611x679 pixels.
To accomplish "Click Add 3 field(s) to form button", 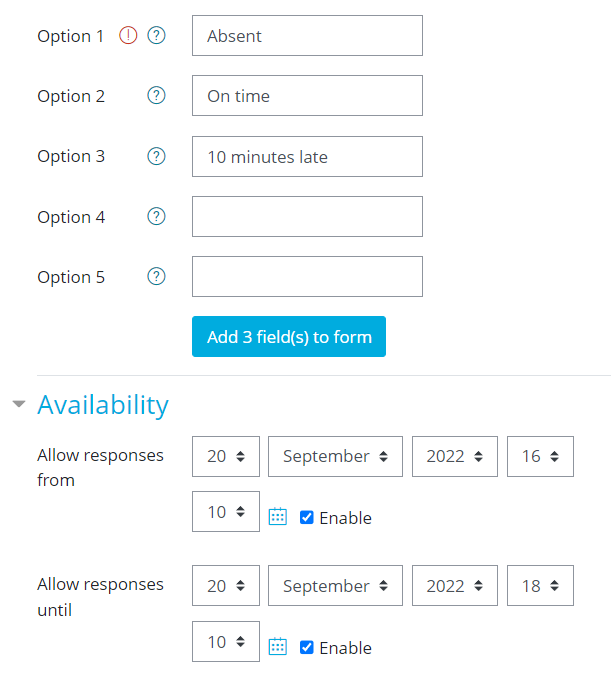I will (x=289, y=337).
